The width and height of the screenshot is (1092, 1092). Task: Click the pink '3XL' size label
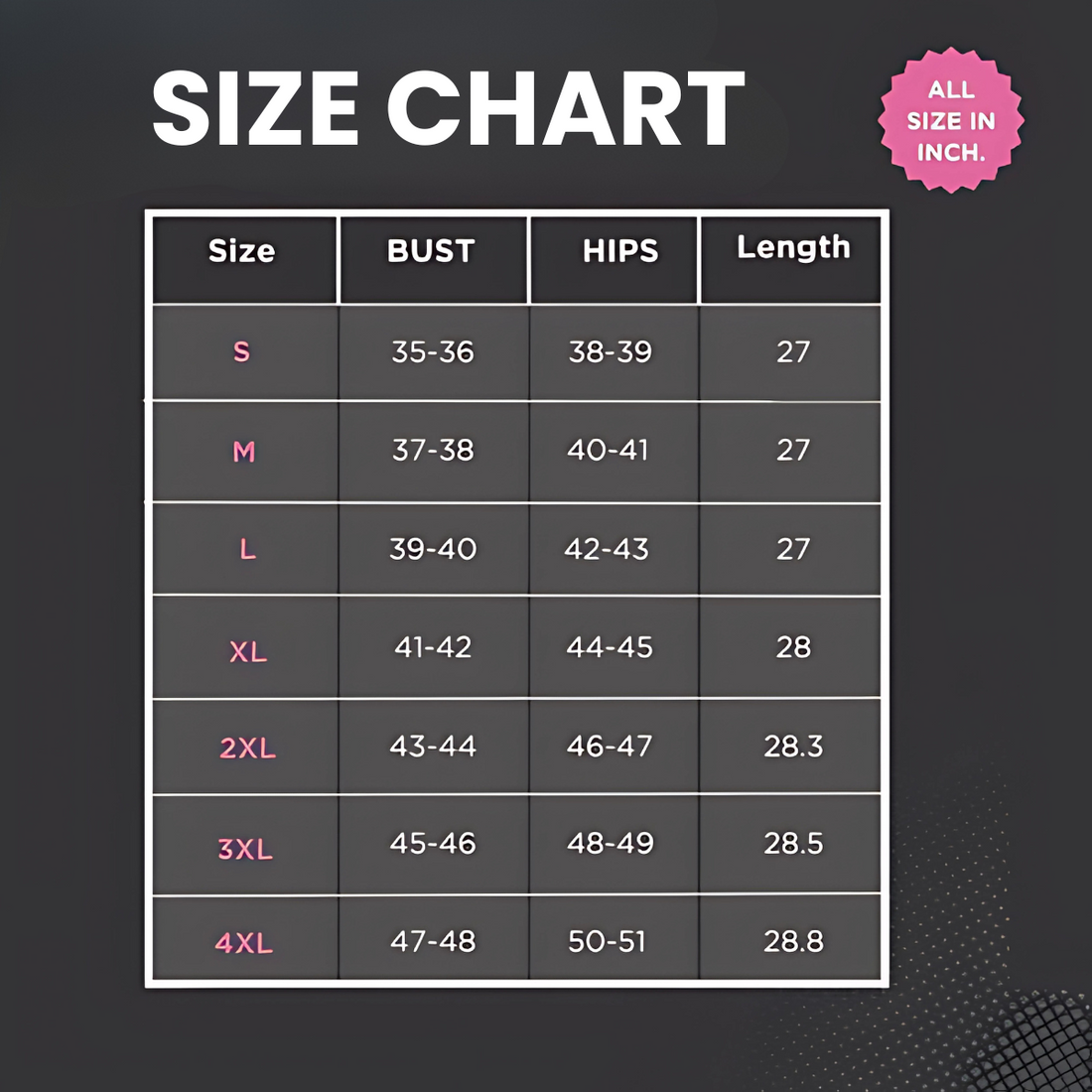(x=245, y=849)
